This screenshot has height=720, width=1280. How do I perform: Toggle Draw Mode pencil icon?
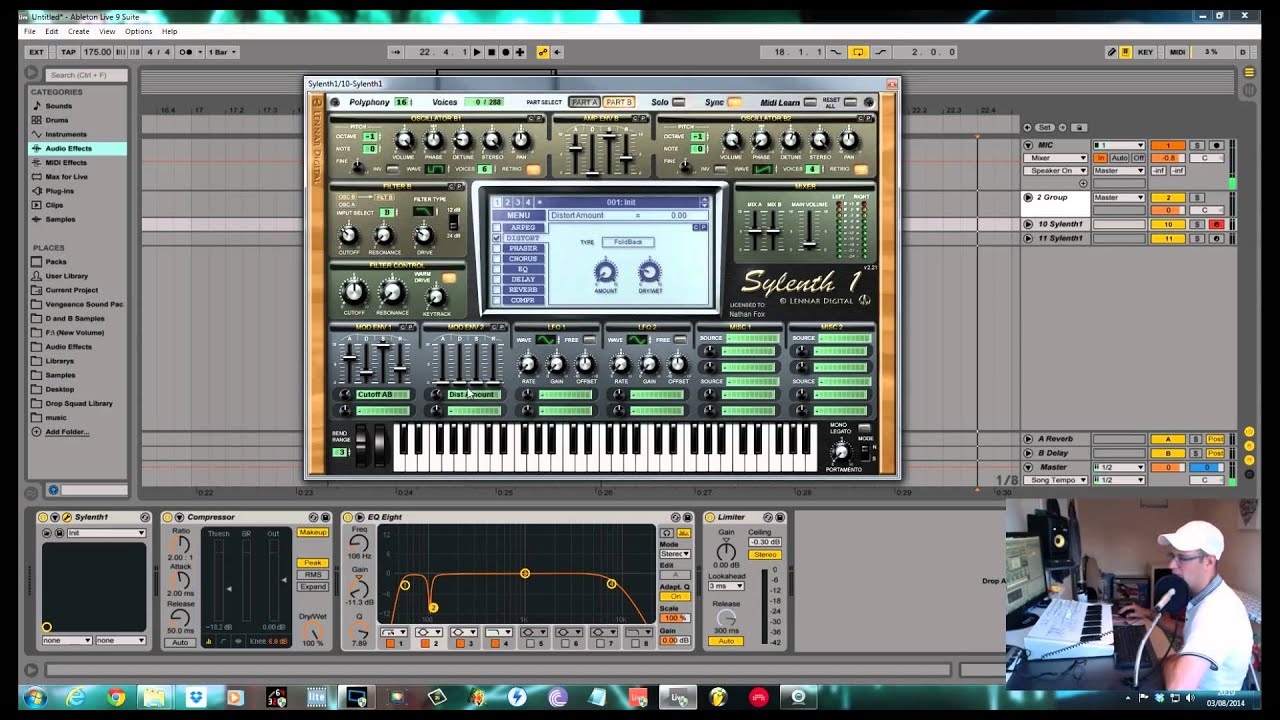pos(1111,52)
